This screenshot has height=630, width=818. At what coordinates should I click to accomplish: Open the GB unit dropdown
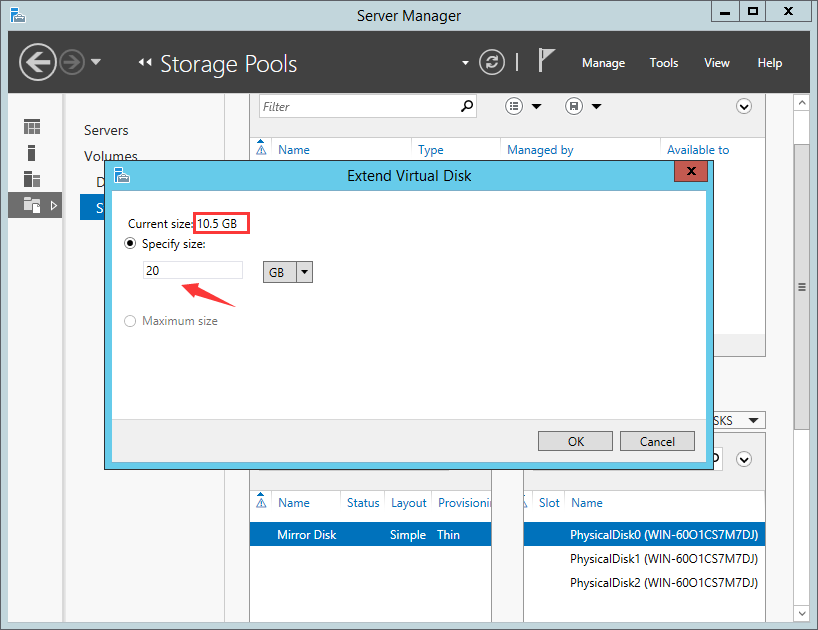point(305,271)
